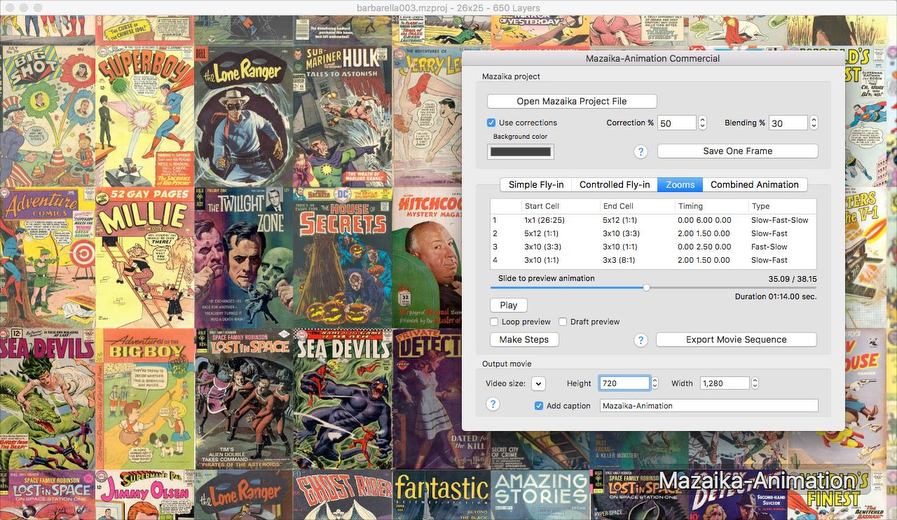The height and width of the screenshot is (520, 897).
Task: Click the Height field showing 720
Action: [x=624, y=383]
